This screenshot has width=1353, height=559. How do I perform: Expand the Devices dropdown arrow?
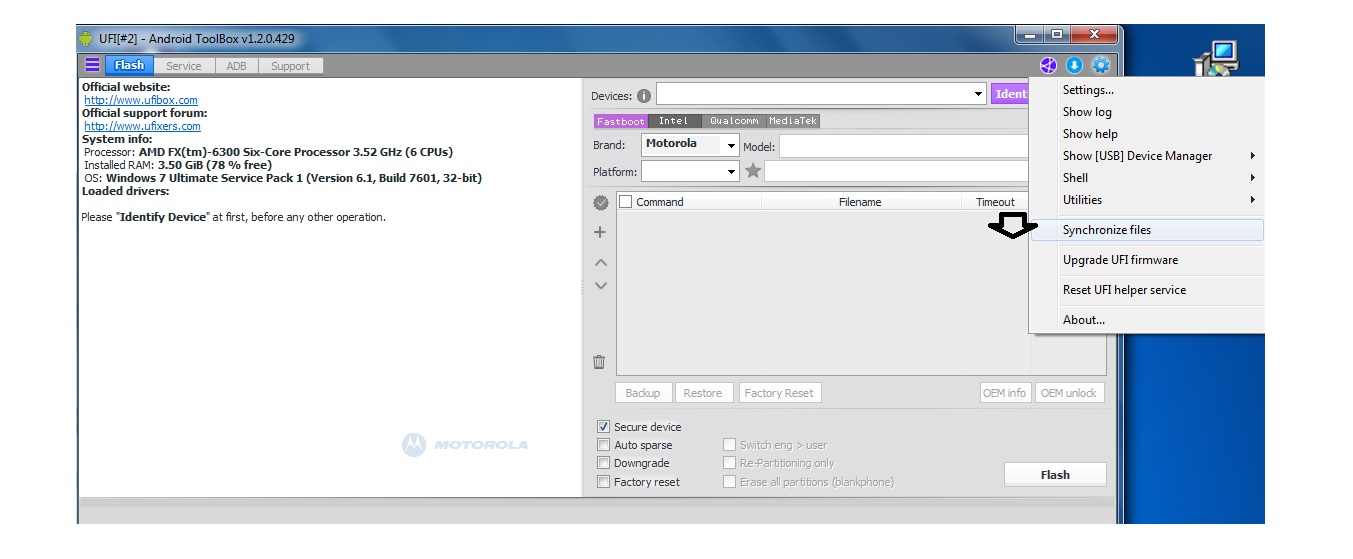pyautogui.click(x=979, y=95)
